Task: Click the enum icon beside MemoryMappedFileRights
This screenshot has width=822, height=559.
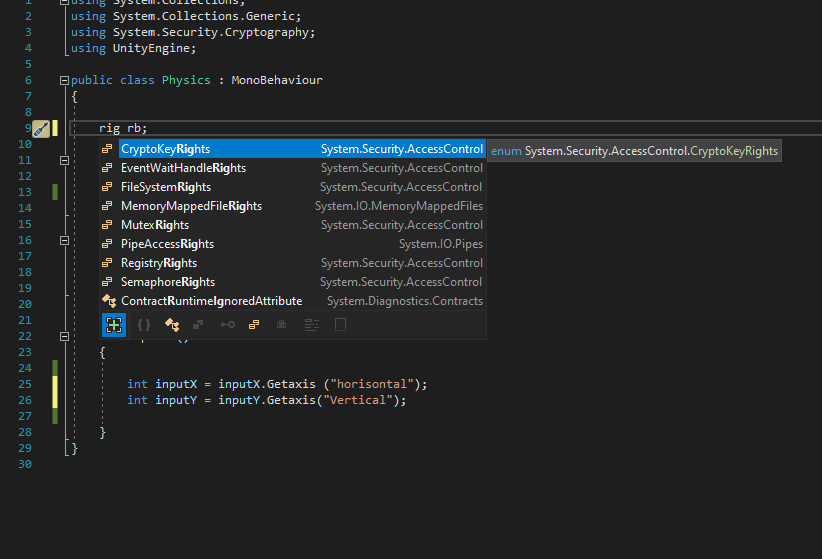Action: tap(107, 206)
